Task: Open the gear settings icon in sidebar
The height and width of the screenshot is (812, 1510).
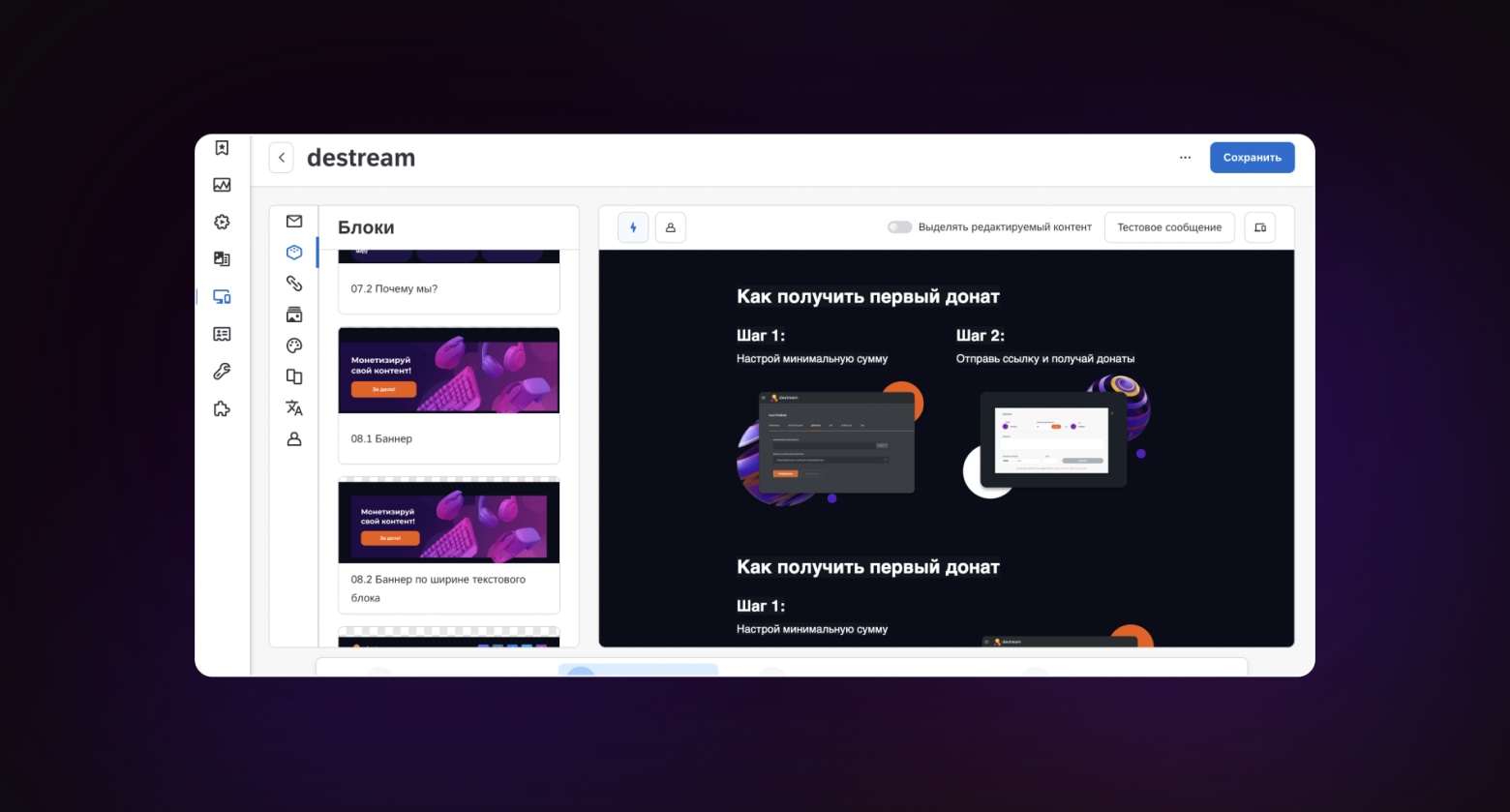Action: point(222,222)
